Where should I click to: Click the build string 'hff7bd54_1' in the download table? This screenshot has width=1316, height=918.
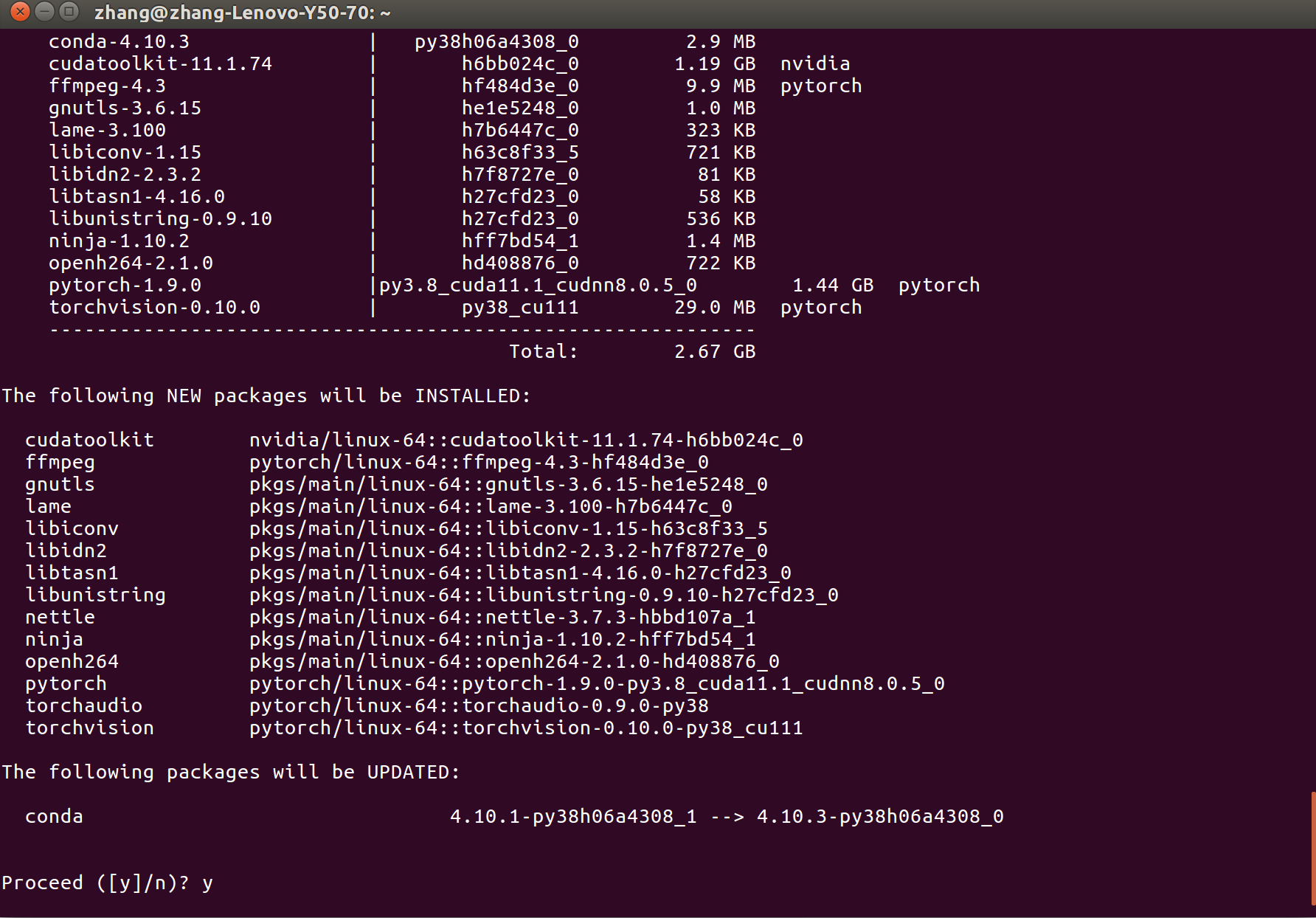coord(520,241)
